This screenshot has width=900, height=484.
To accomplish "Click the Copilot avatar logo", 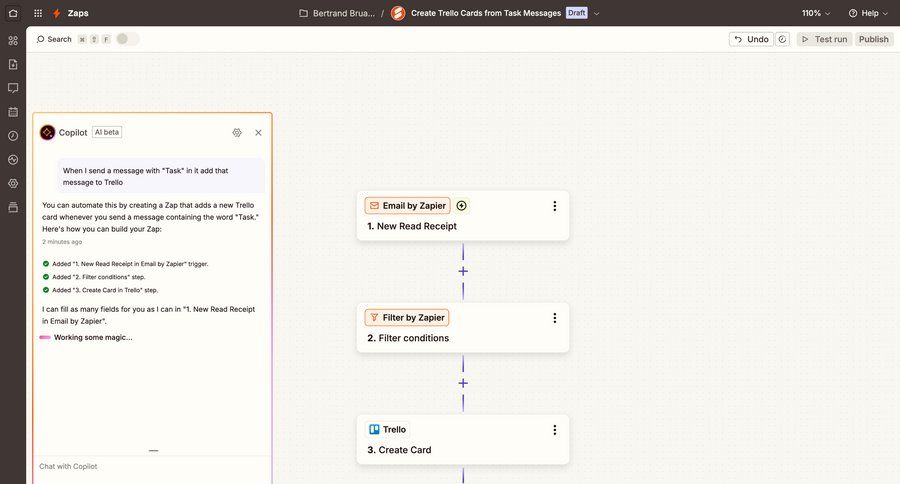I will (x=48, y=133).
